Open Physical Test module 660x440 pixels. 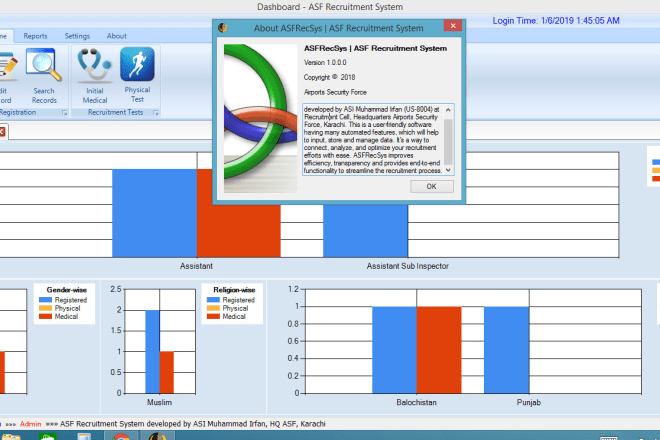137,75
